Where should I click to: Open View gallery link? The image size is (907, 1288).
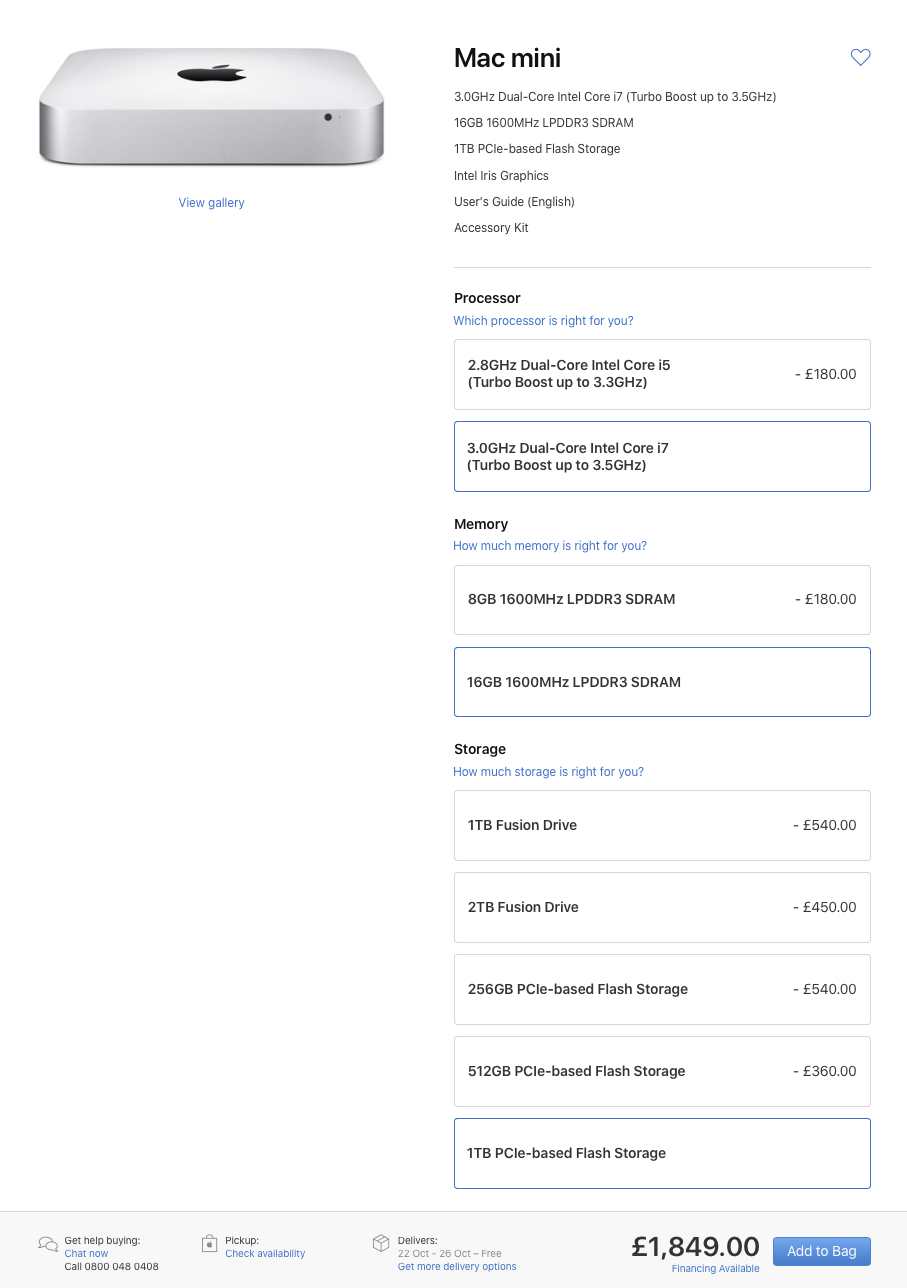(x=211, y=203)
